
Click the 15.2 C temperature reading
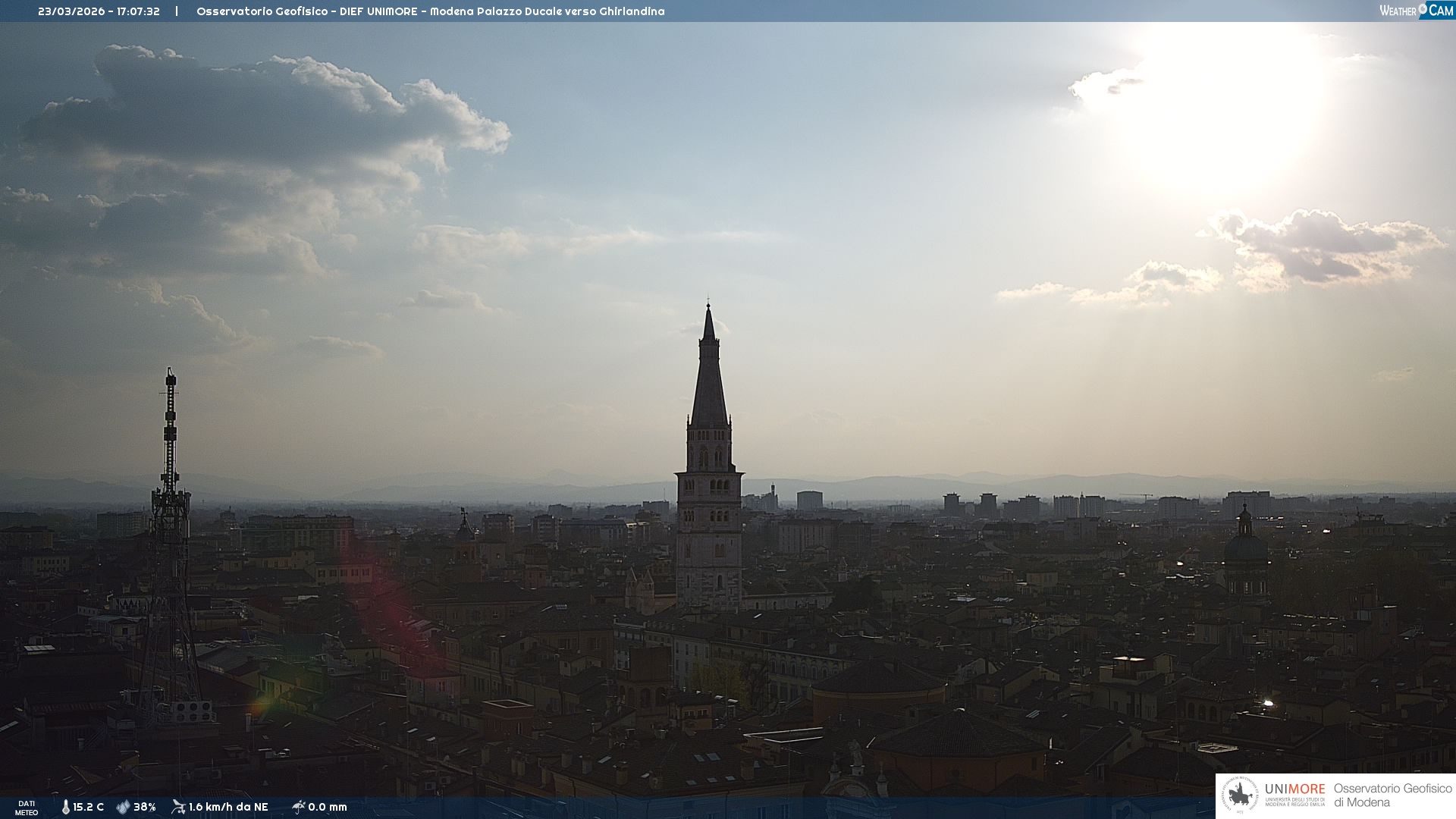point(88,807)
